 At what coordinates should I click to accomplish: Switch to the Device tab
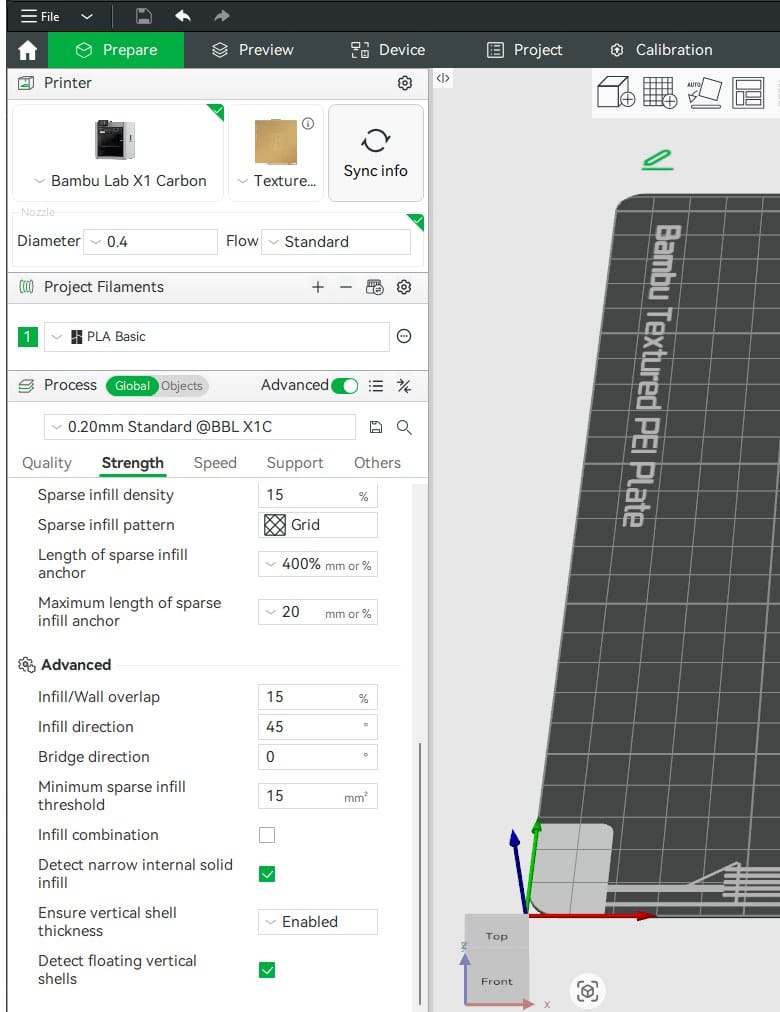388,50
